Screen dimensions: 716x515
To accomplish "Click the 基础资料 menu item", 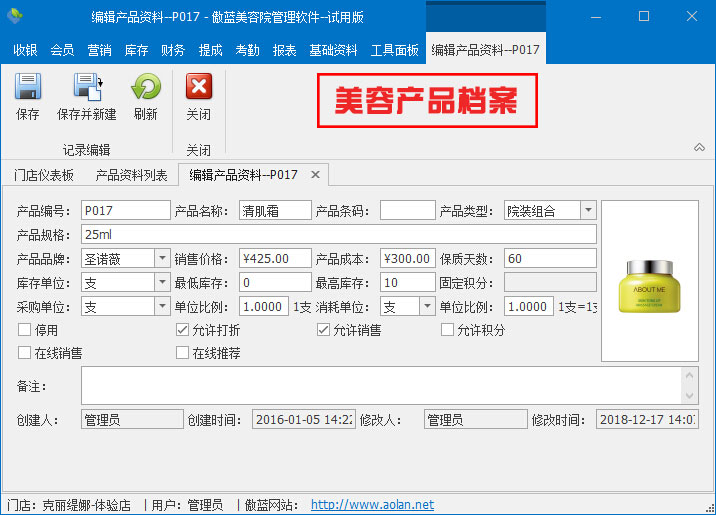I will point(333,50).
